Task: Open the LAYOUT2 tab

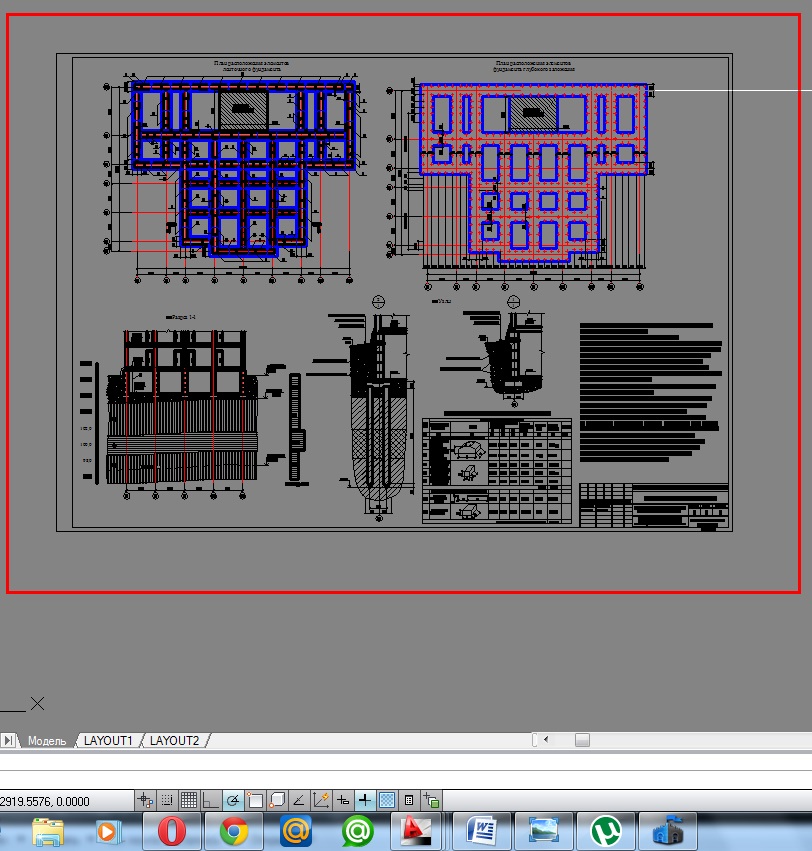Action: click(175, 741)
